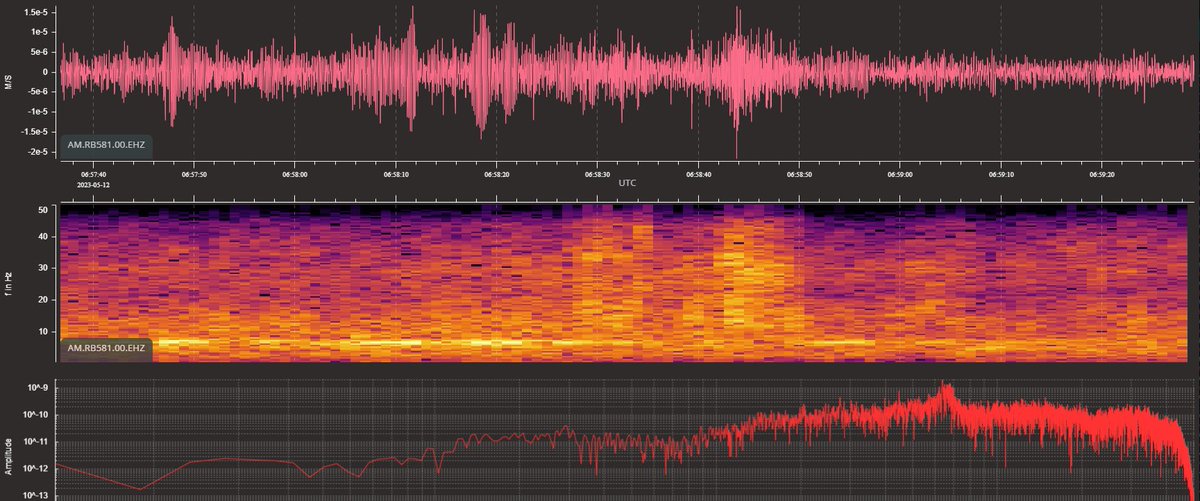Select the 06:58:50 time tick label
This screenshot has height=501, width=1200.
pos(799,173)
